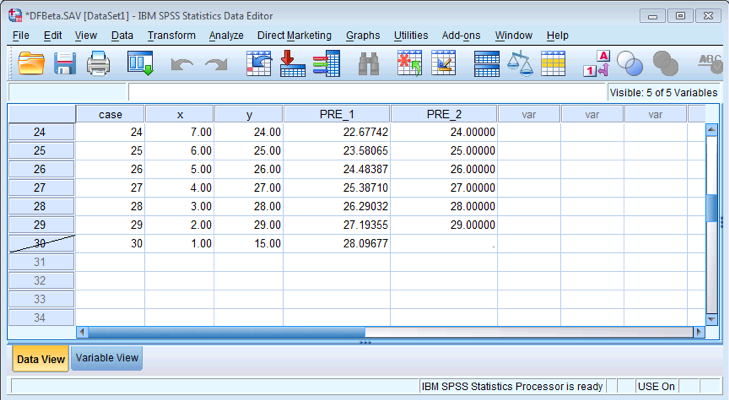Click the Weight Cases scale icon

[520, 65]
